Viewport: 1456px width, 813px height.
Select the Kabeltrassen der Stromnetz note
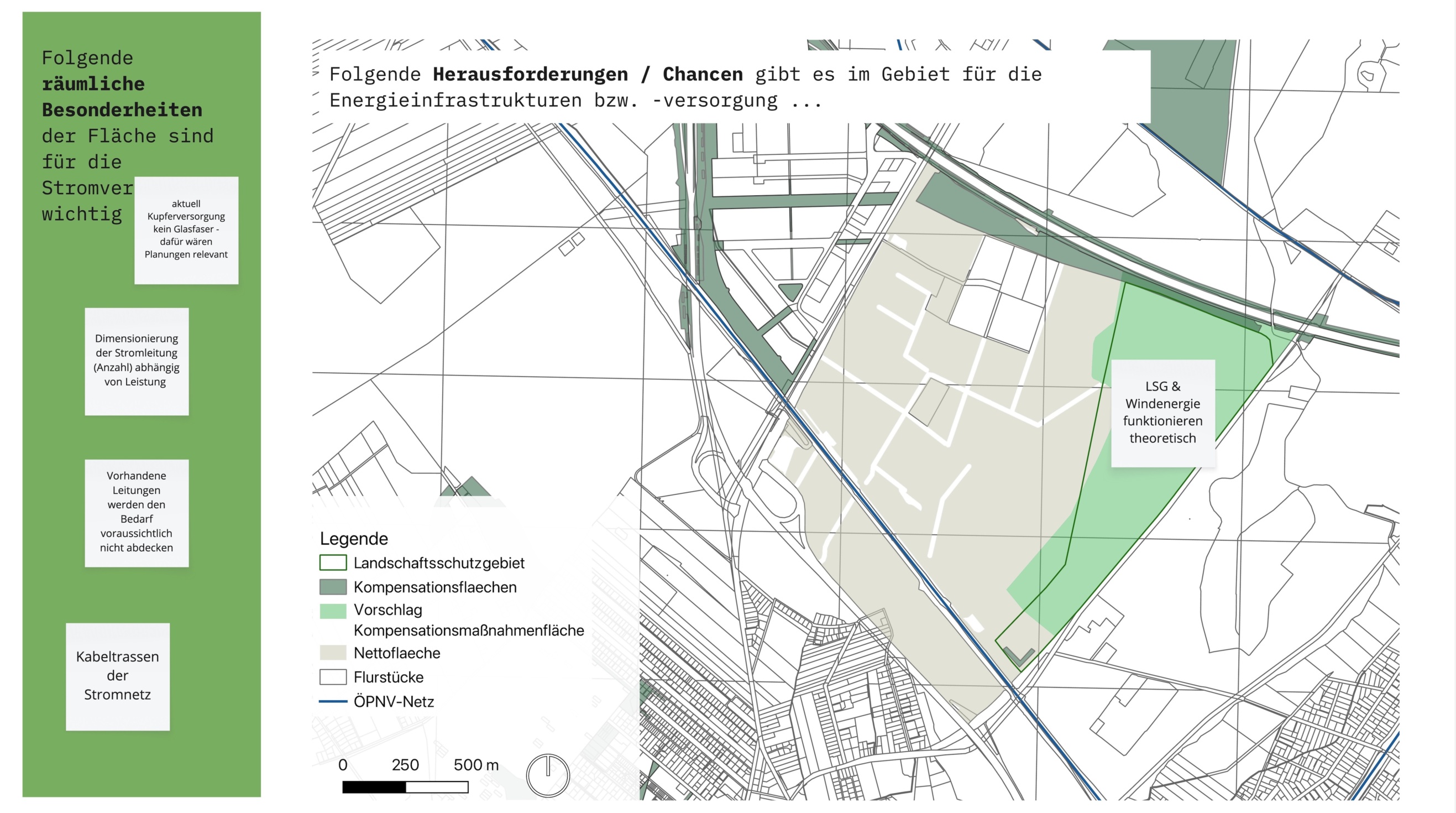click(x=118, y=676)
